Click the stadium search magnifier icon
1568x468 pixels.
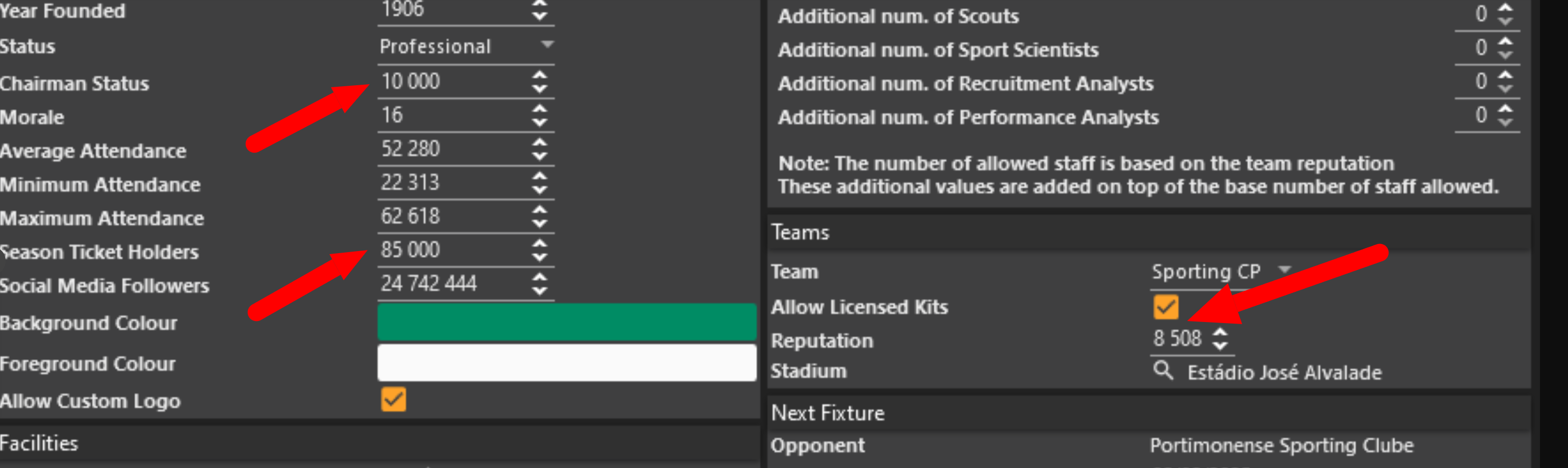point(1163,370)
